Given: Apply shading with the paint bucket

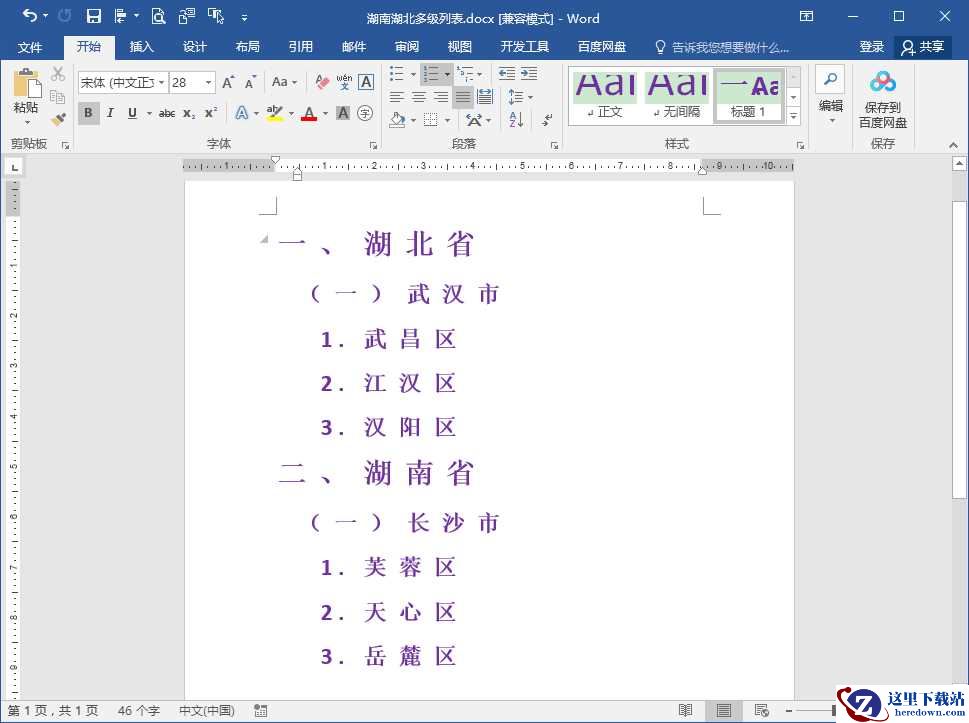Looking at the screenshot, I should coord(397,119).
